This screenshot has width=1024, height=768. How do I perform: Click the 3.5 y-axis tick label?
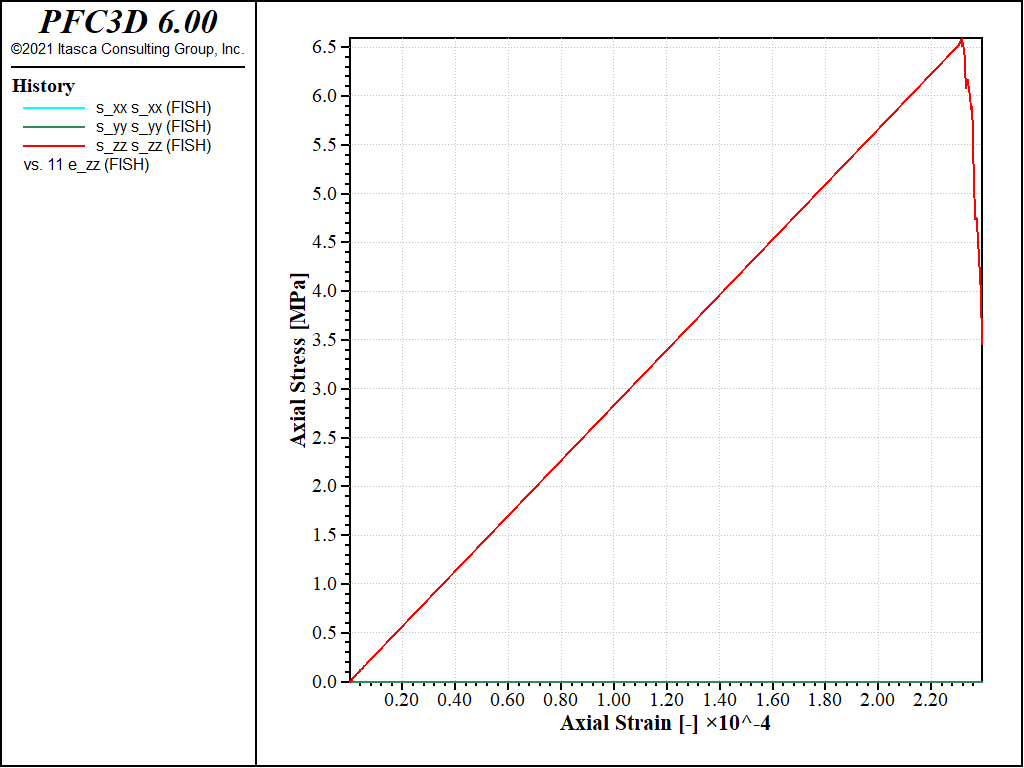325,340
